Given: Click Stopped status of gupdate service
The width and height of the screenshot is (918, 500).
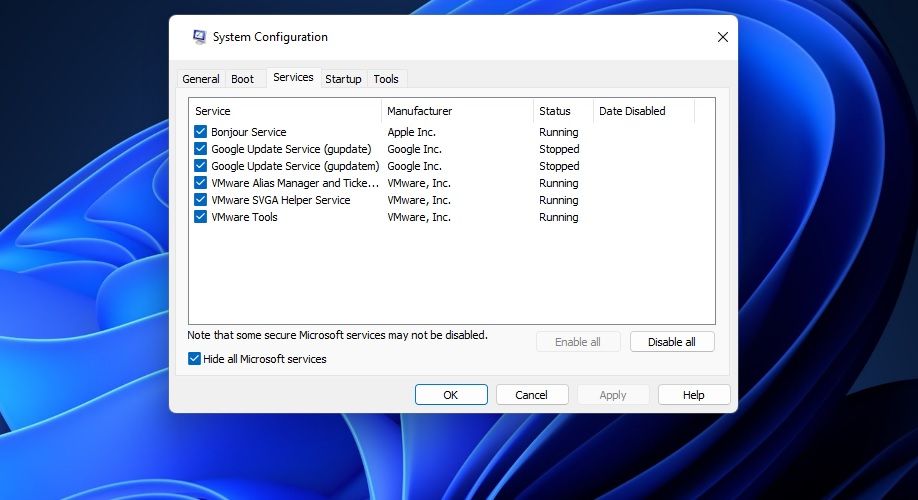Looking at the screenshot, I should click(x=559, y=149).
